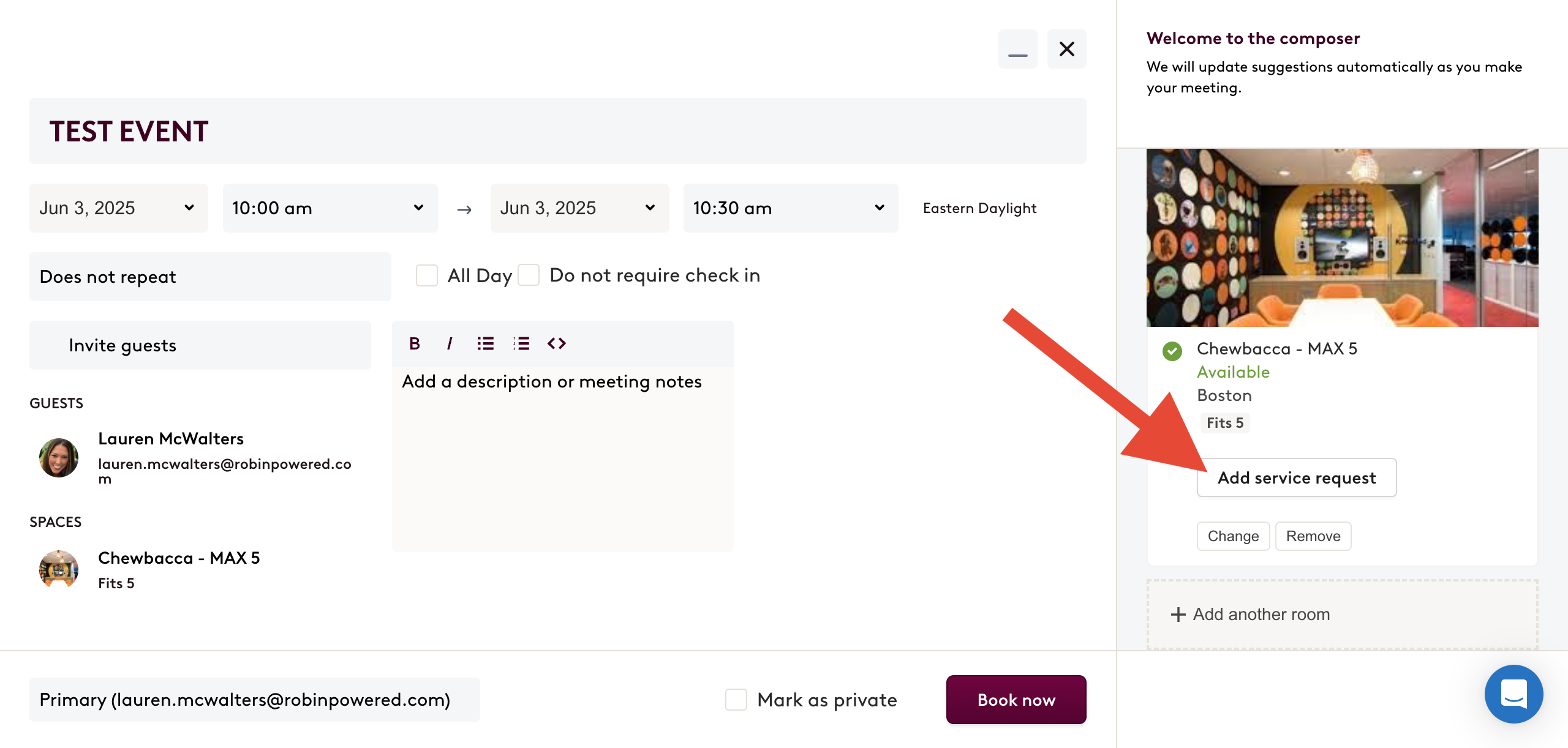Click the Invite guests field
1568x748 pixels.
[200, 345]
